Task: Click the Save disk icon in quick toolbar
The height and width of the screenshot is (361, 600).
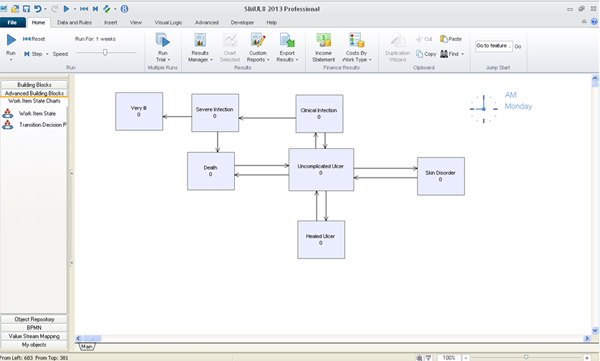Action: 26,8
